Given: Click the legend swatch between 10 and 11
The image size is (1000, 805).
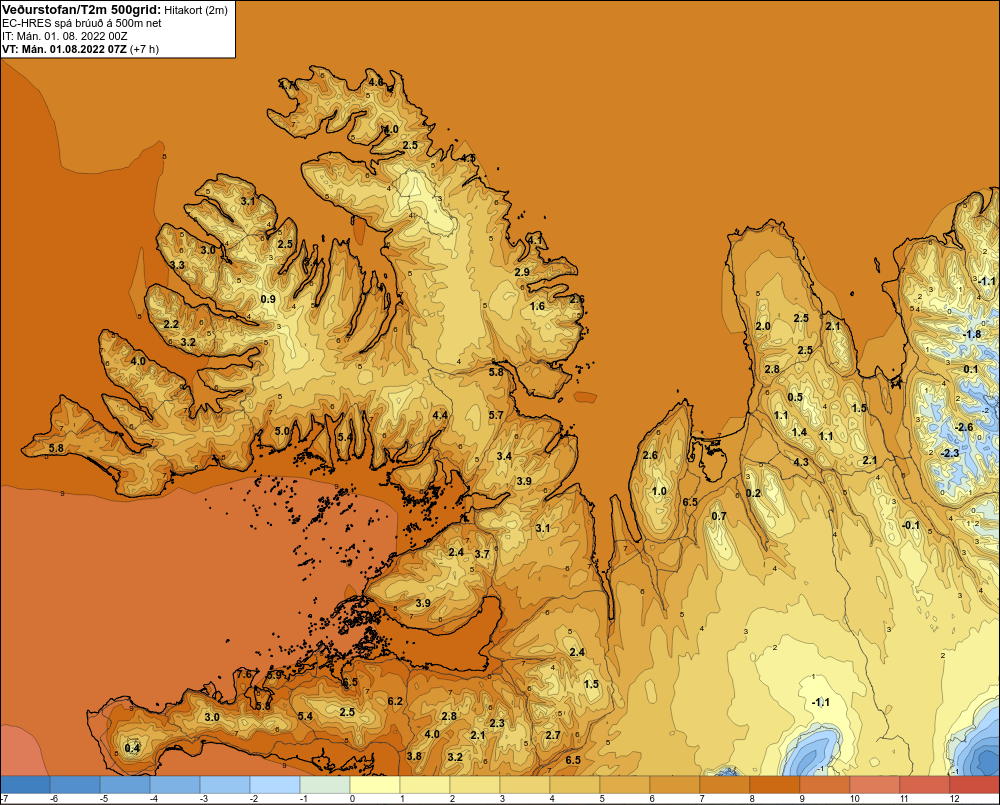Looking at the screenshot, I should tap(875, 784).
